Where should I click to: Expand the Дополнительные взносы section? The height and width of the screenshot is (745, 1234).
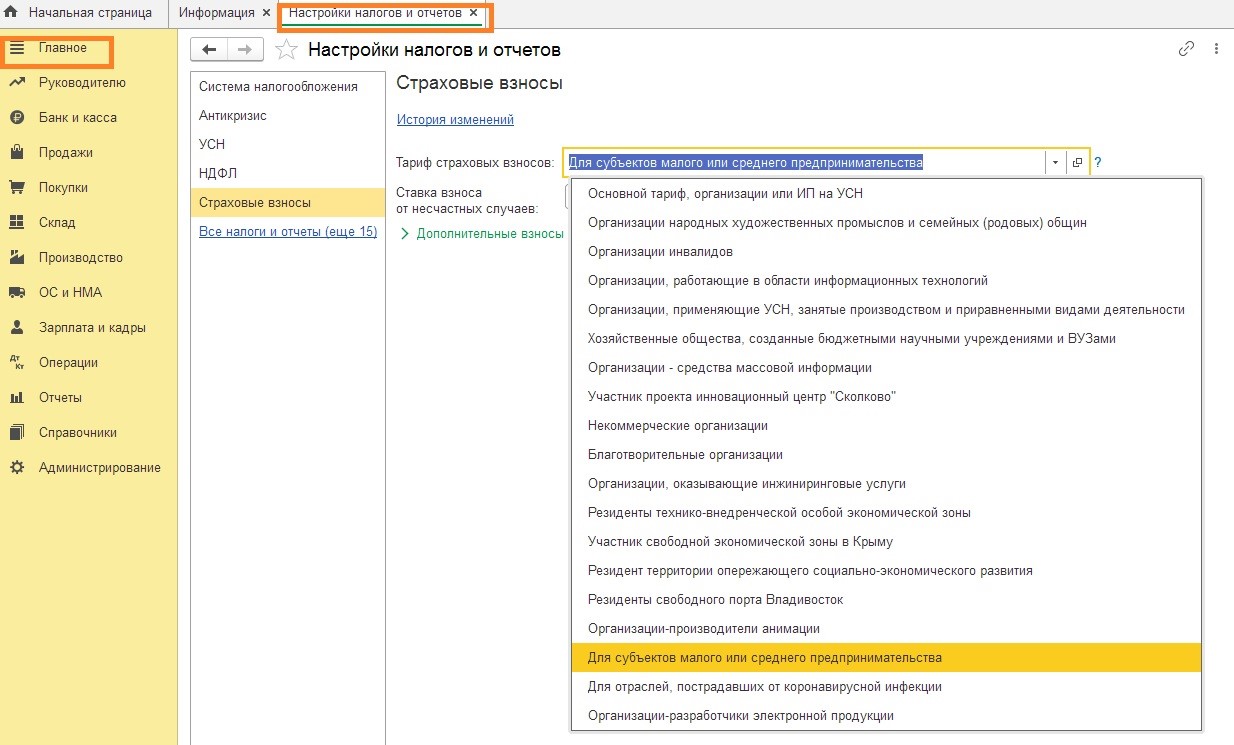[x=482, y=234]
